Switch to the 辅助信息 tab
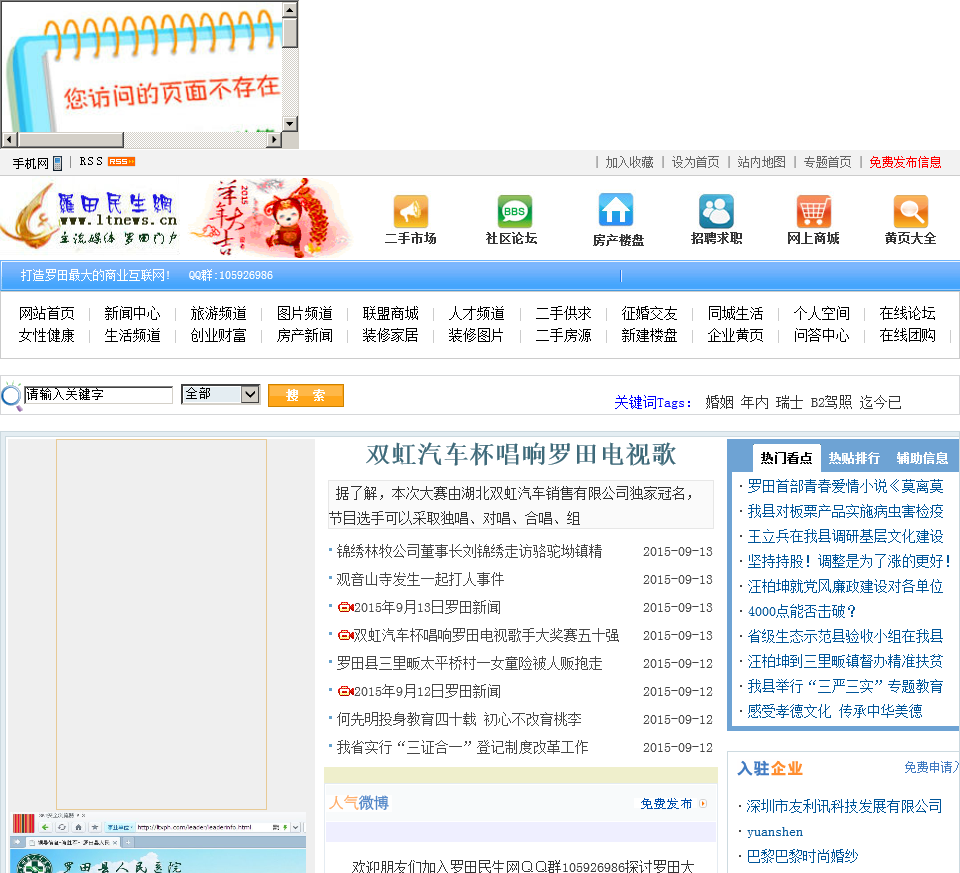Viewport: 960px width, 873px height. tap(922, 457)
